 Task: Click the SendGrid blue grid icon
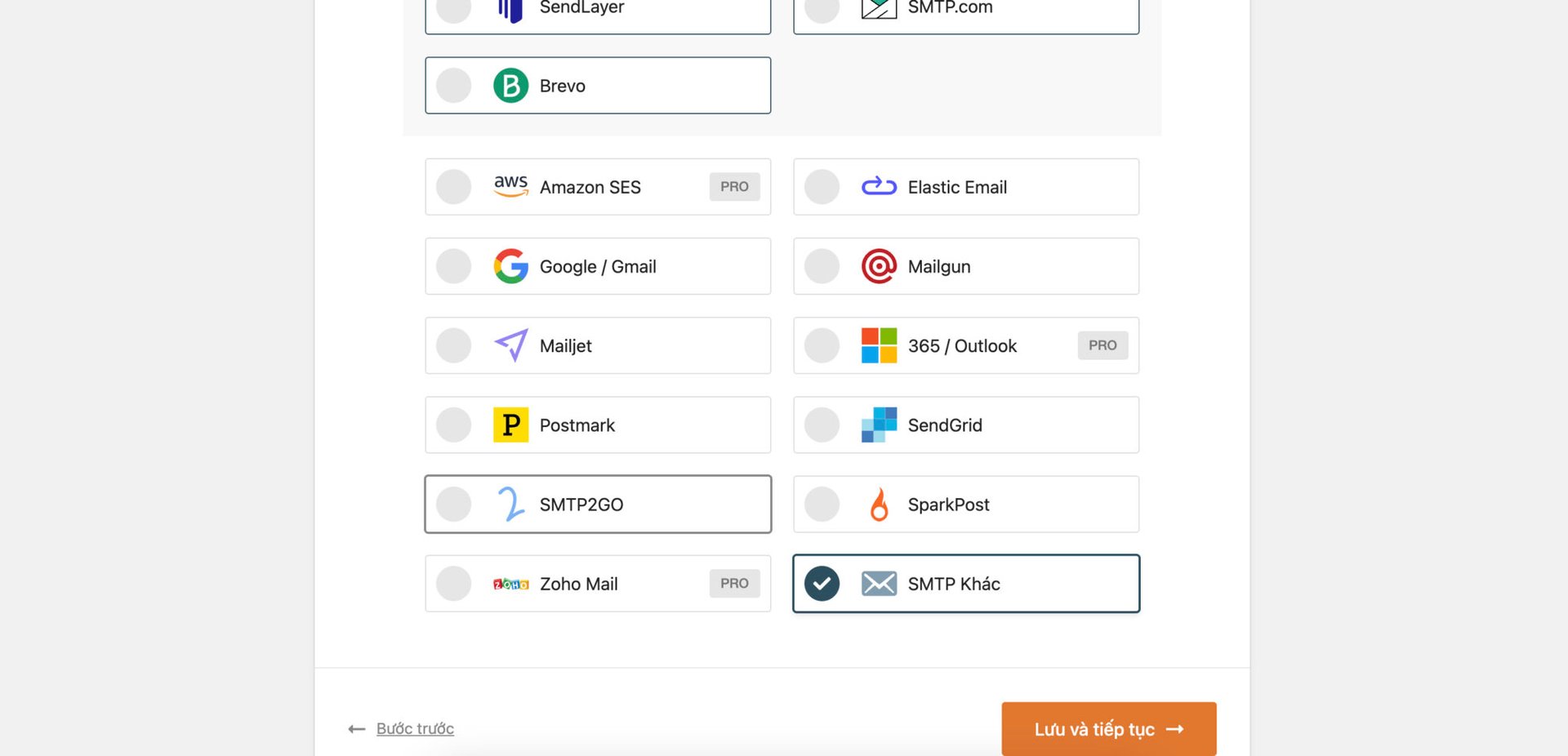(x=879, y=425)
